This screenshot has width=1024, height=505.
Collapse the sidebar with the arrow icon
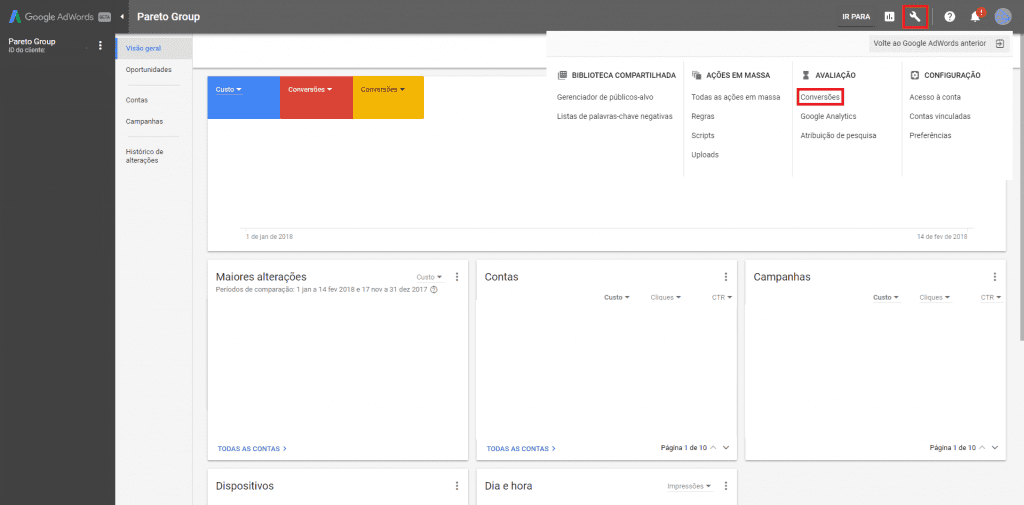tap(122, 17)
